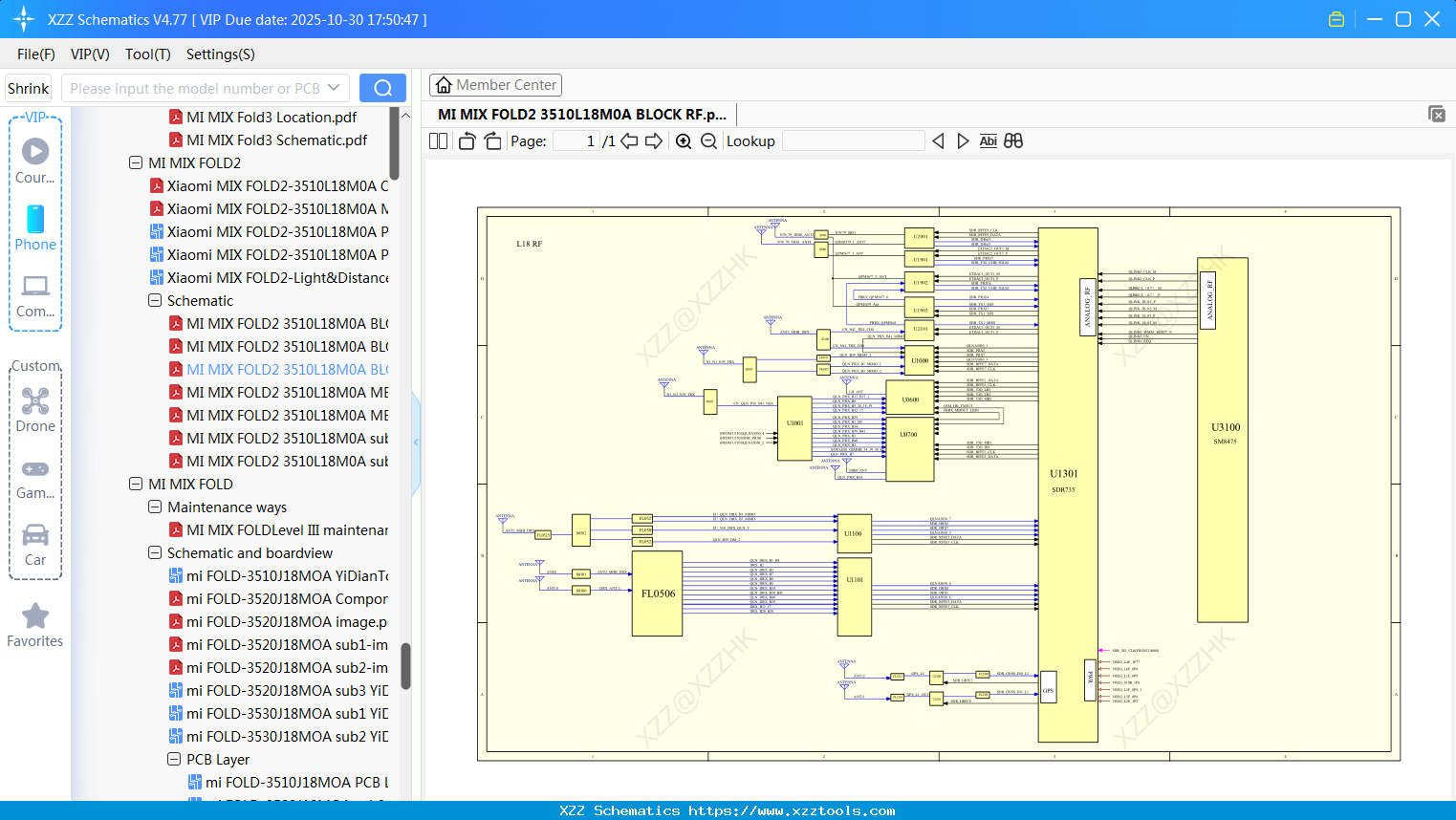
Task: Click the zoom in magnifier icon
Action: 684,141
